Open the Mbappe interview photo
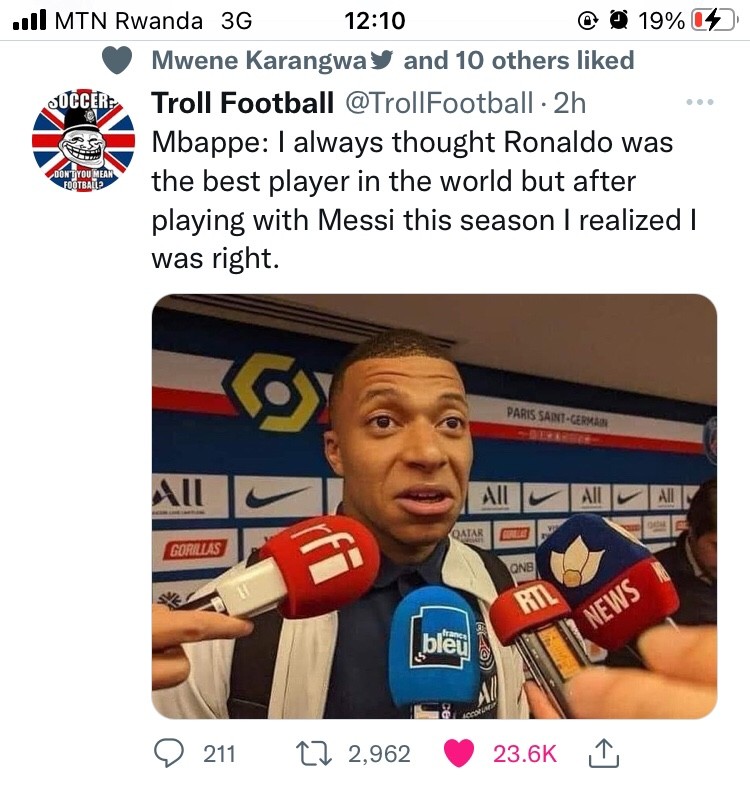The image size is (750, 792). pyautogui.click(x=434, y=506)
